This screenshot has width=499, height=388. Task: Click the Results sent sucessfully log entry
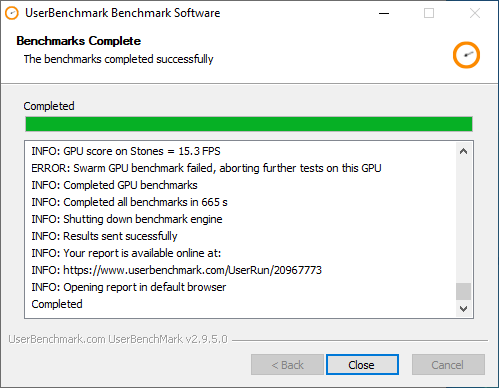point(104,236)
